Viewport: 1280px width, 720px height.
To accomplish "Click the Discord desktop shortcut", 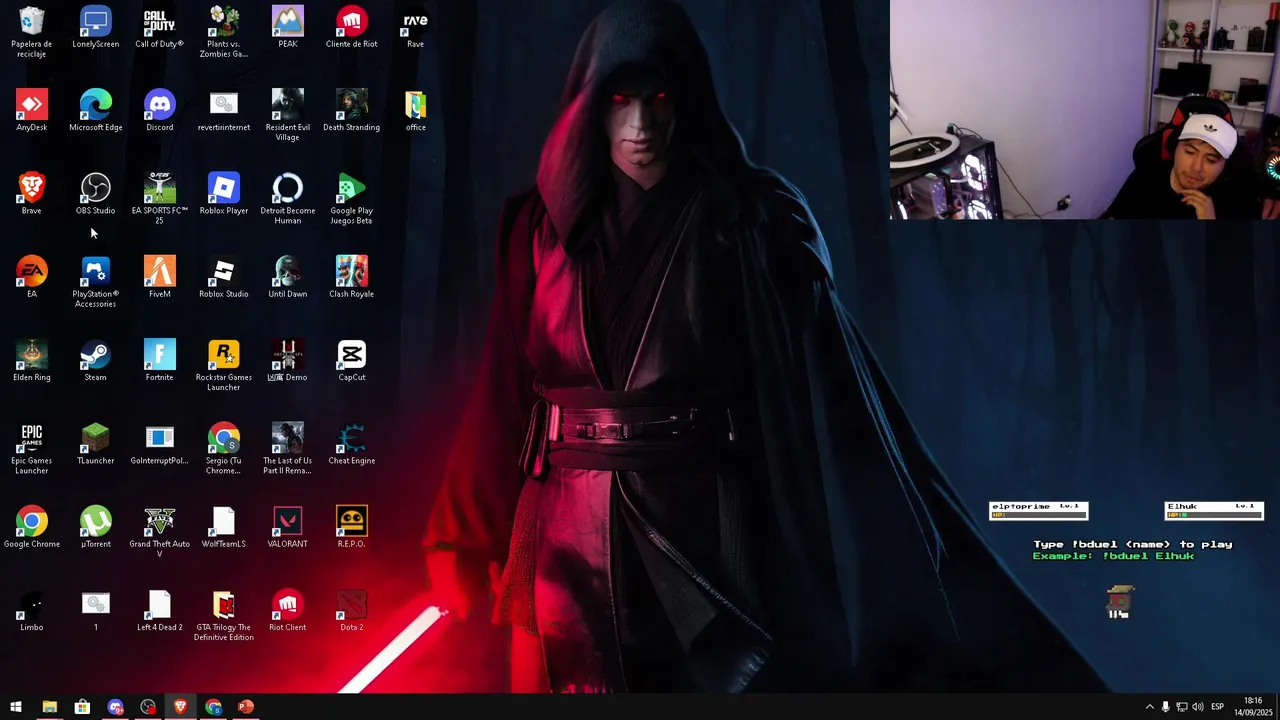I will [x=160, y=111].
